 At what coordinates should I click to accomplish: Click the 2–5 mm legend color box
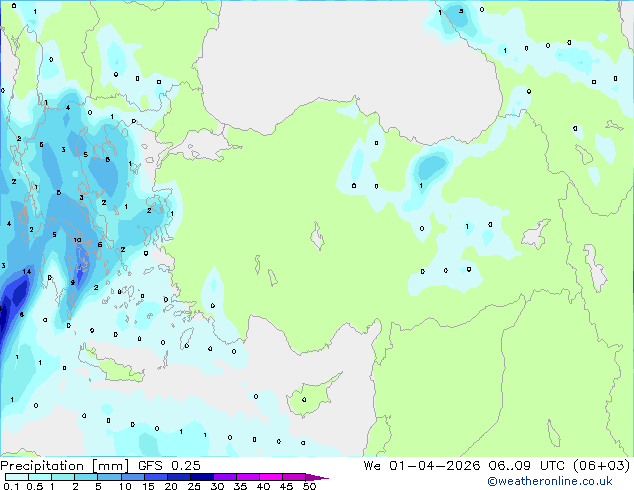(86, 477)
